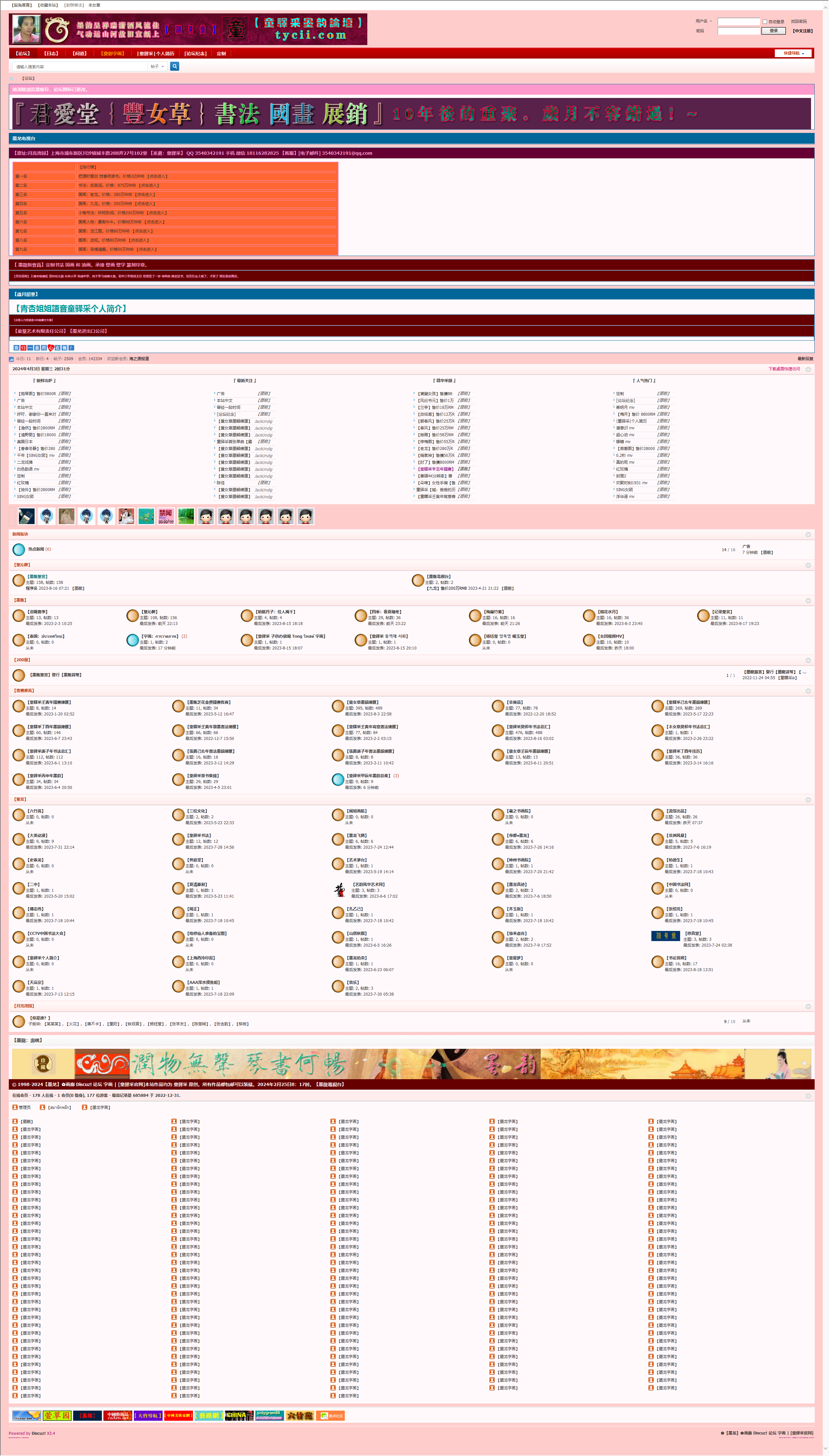The width and height of the screenshot is (829, 1456).
Task: Enable the 自动登录 checkbox
Action: click(765, 22)
